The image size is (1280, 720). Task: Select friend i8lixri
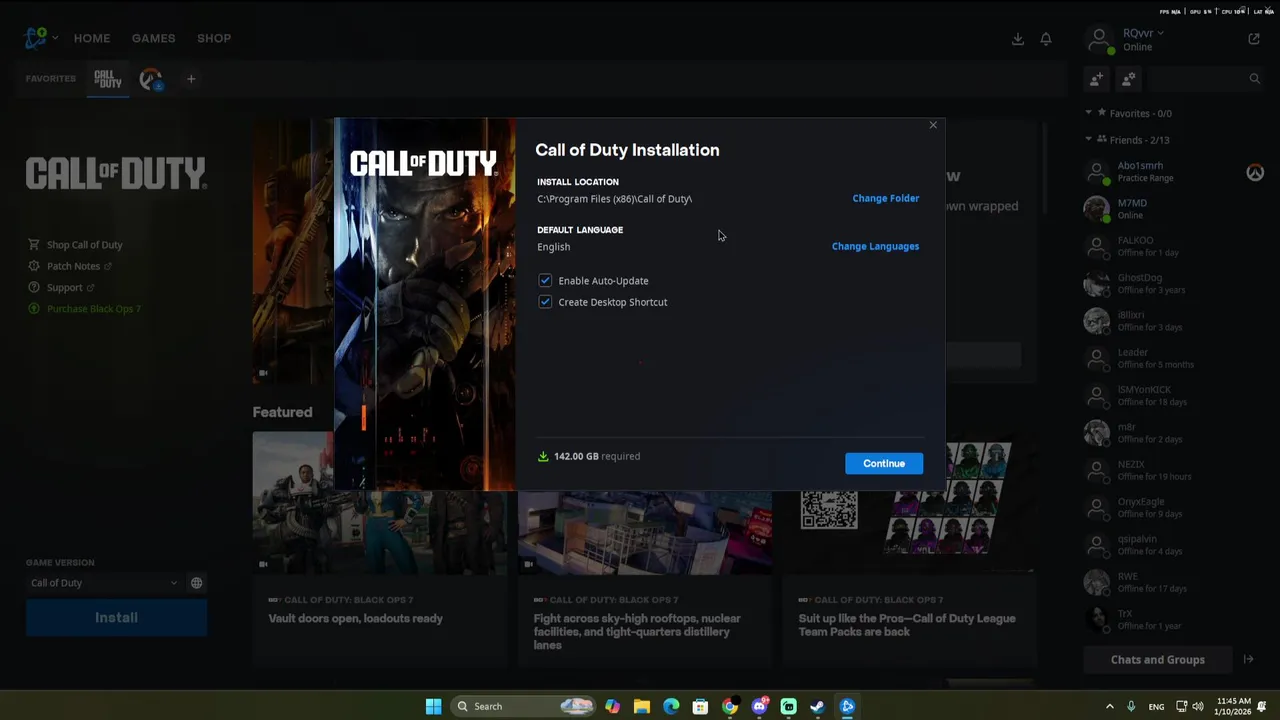pos(1175,320)
